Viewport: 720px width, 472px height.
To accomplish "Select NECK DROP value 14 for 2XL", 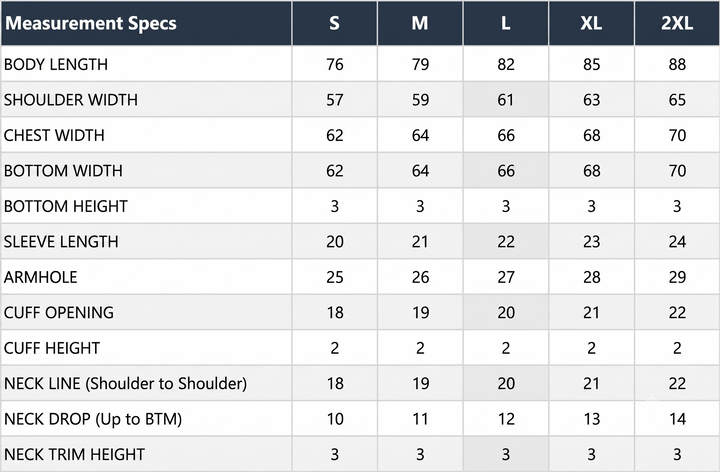I will (677, 419).
